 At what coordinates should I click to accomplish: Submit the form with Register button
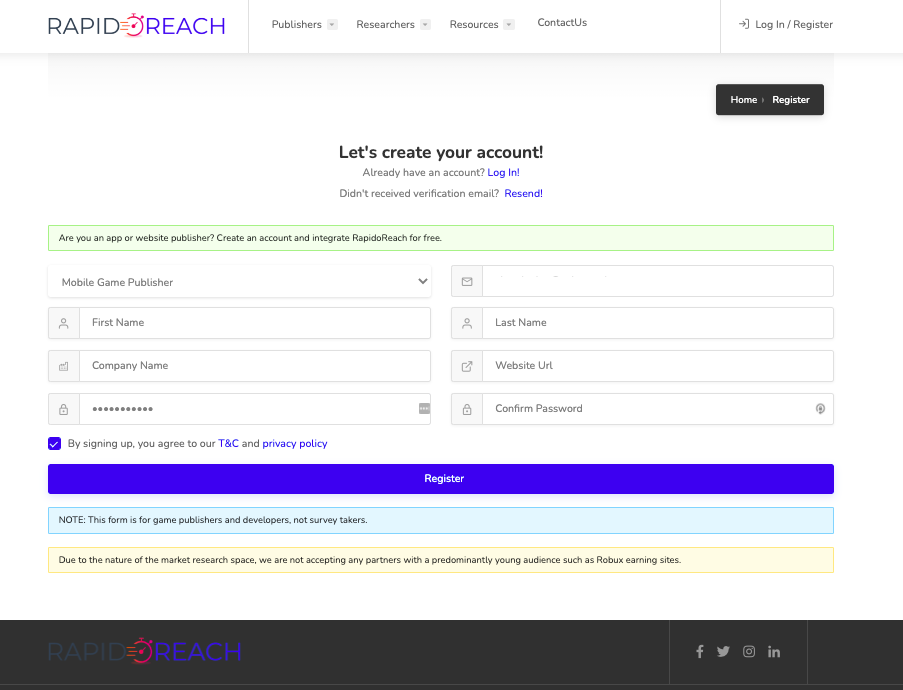pos(441,479)
